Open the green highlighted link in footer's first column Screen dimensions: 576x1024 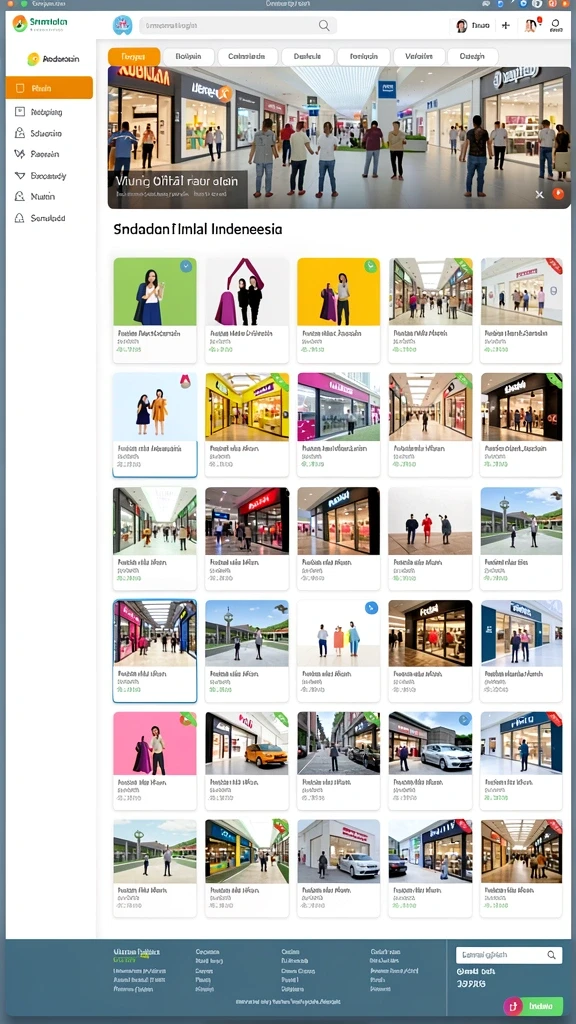pos(125,960)
